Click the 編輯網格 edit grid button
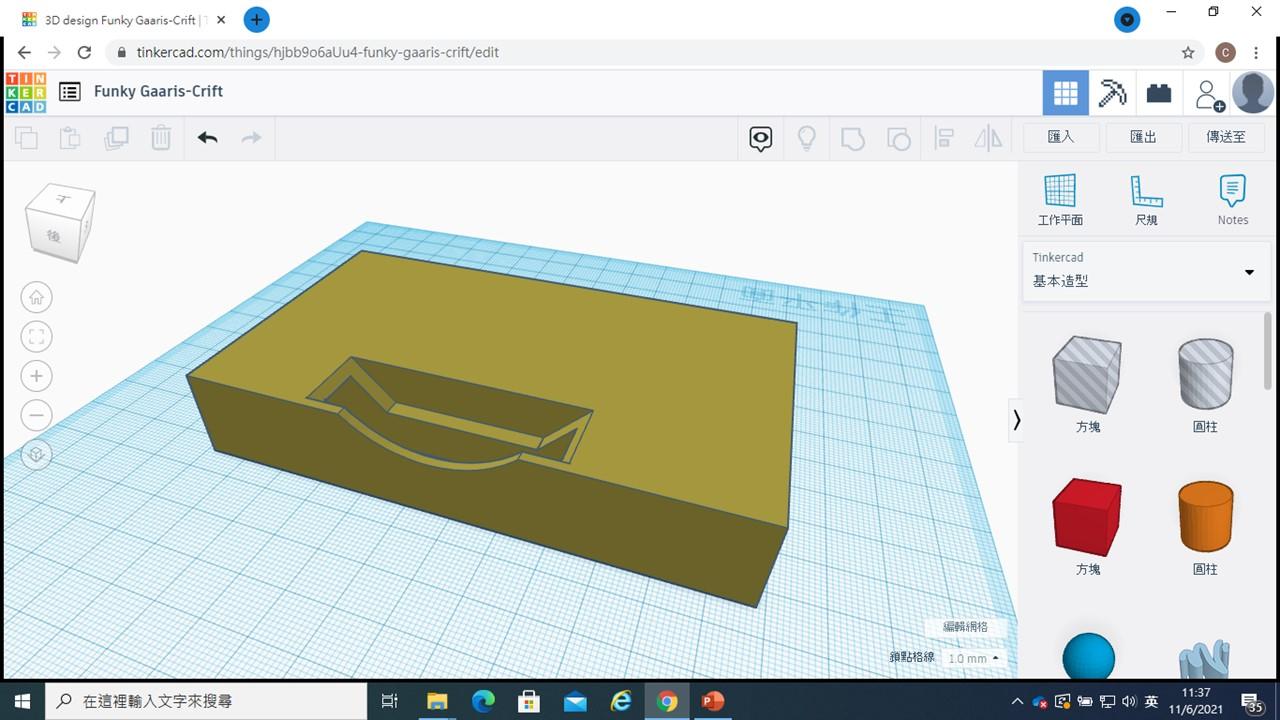Screen dimensions: 1280x720 [x=965, y=627]
